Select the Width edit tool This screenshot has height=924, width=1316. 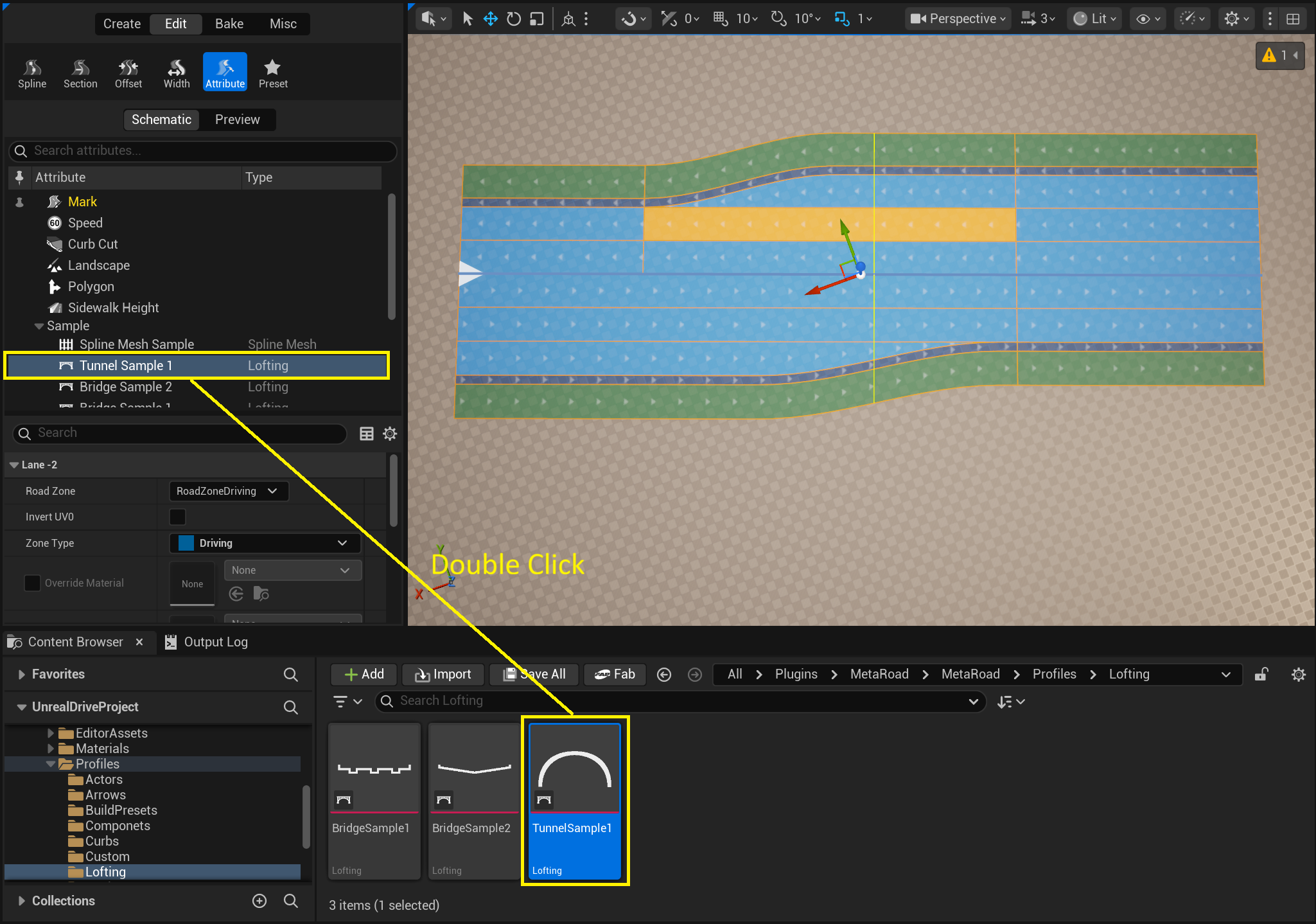(177, 73)
